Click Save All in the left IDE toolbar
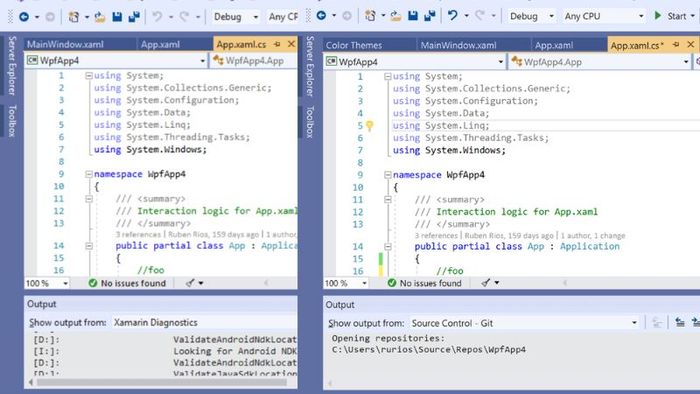This screenshot has width=700, height=394. pos(134,17)
